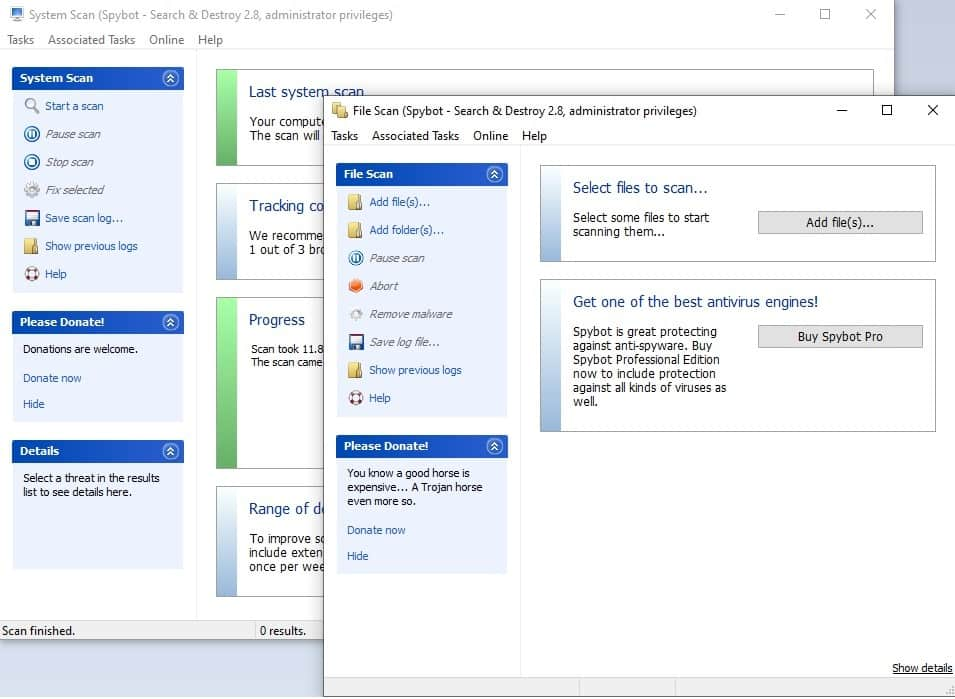The height and width of the screenshot is (699, 955).
Task: Collapse the Details panel
Action: [x=171, y=451]
